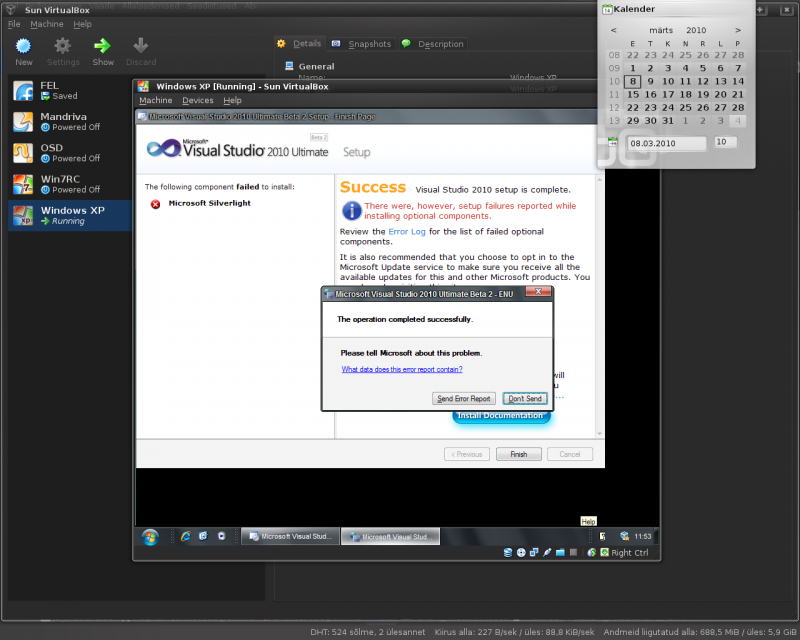
Task: Click the hard disk activity status icon
Action: click(508, 552)
